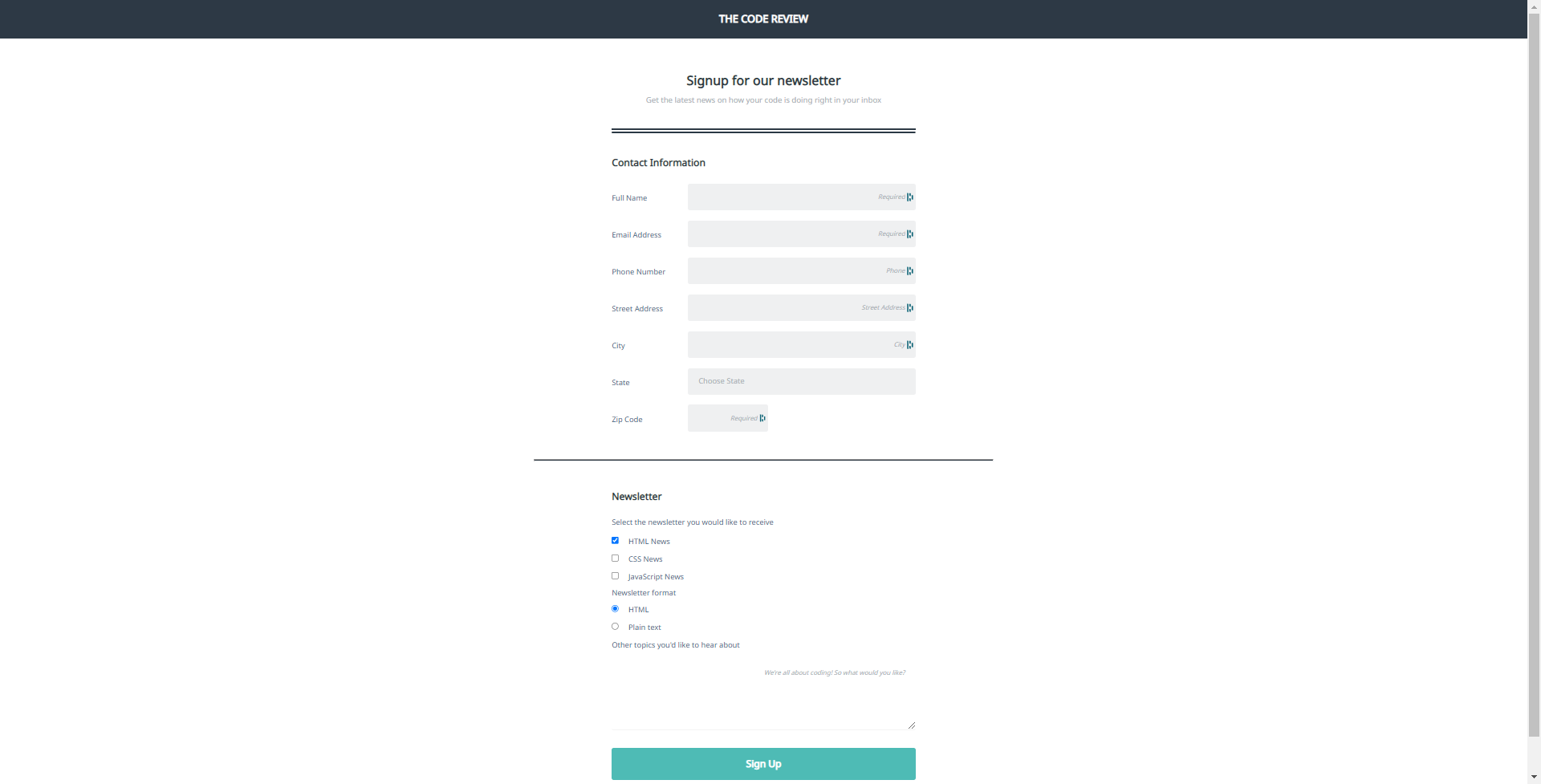Click the marker icon beside Full Name field

click(x=909, y=197)
